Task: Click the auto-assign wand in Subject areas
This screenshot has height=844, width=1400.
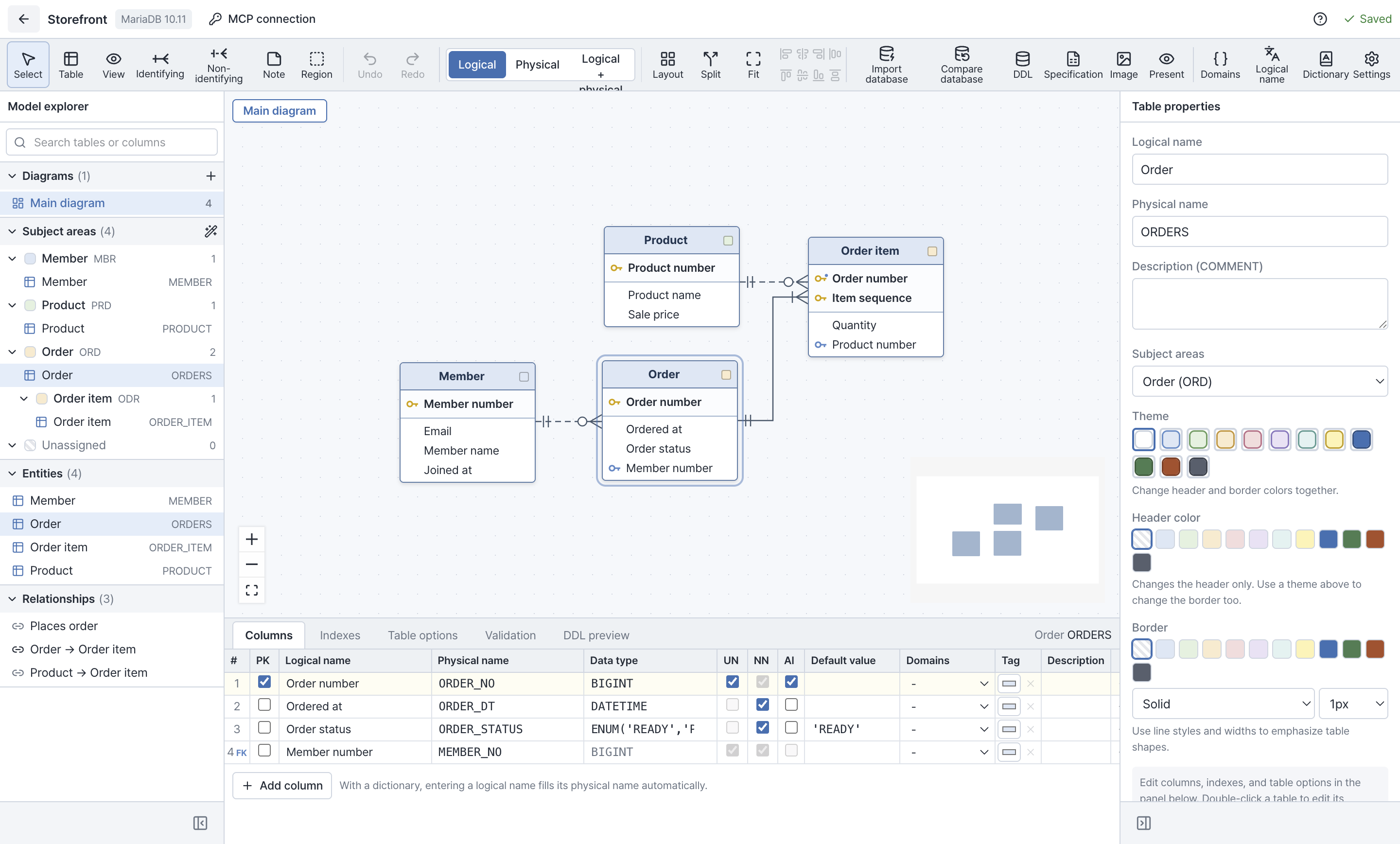Action: tap(211, 231)
